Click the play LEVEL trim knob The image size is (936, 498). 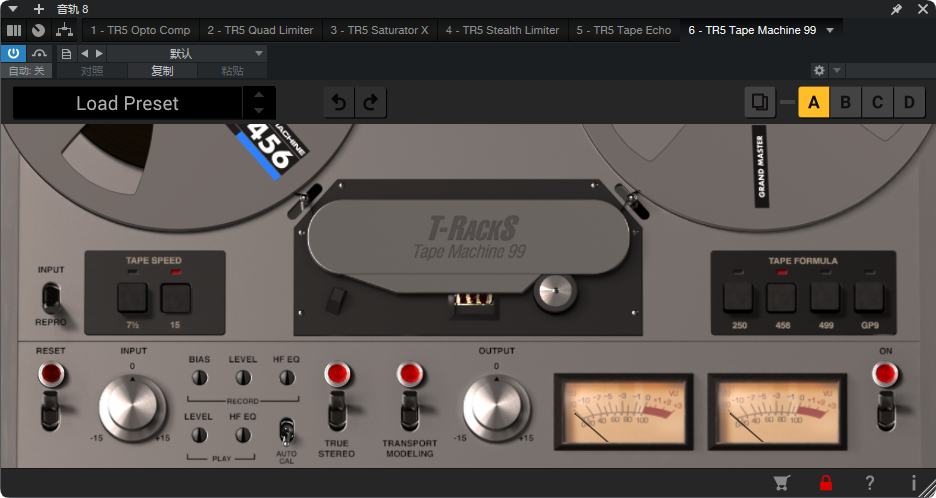tap(199, 435)
